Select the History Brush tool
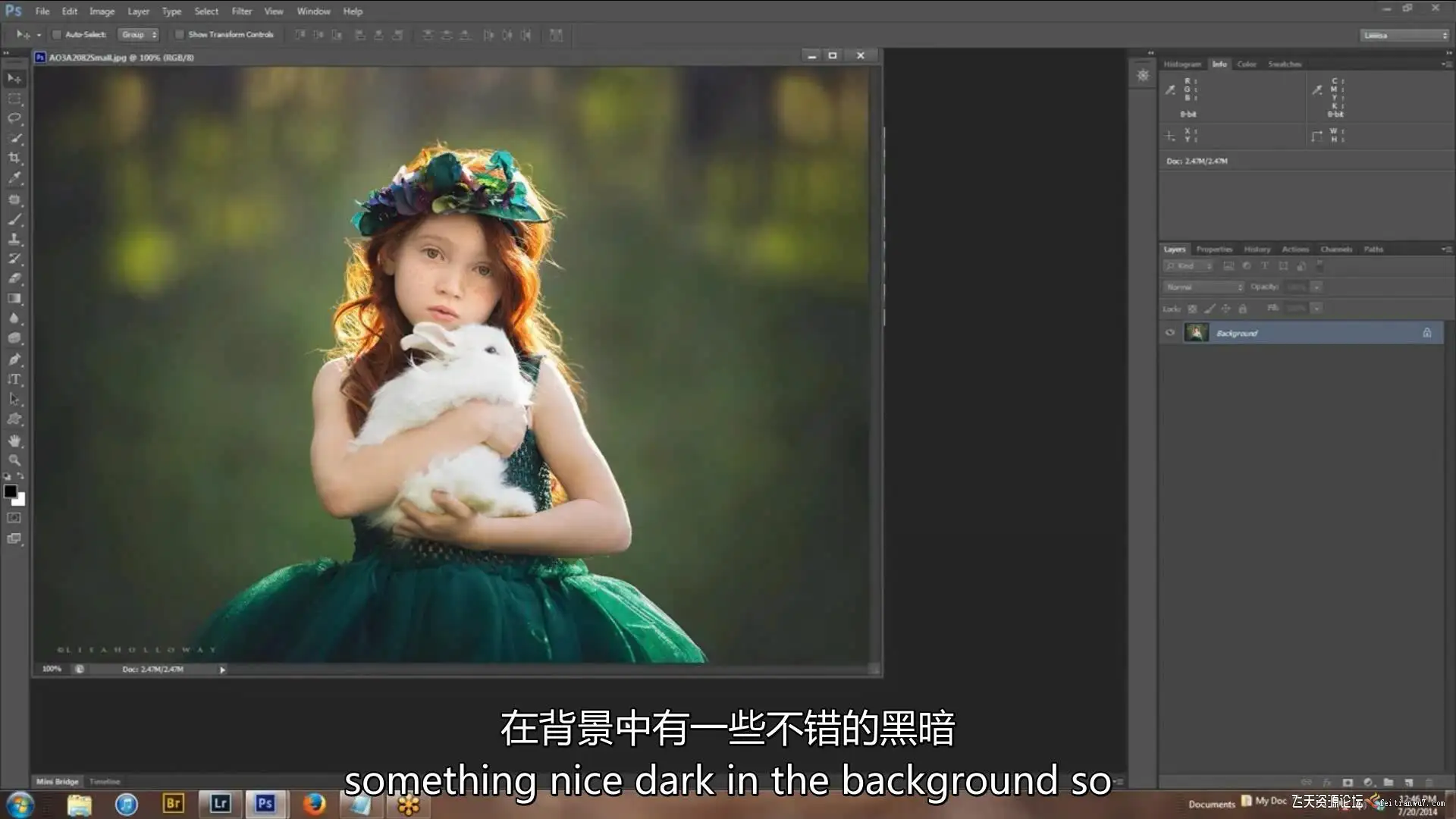The height and width of the screenshot is (819, 1456). point(14,259)
